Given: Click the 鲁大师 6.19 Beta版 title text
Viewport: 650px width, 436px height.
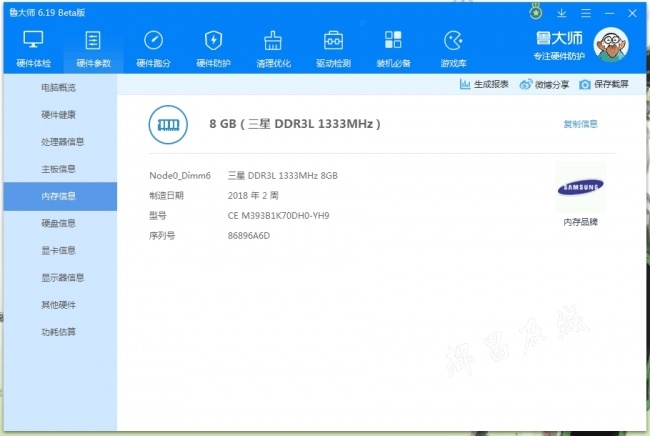Looking at the screenshot, I should (47, 13).
